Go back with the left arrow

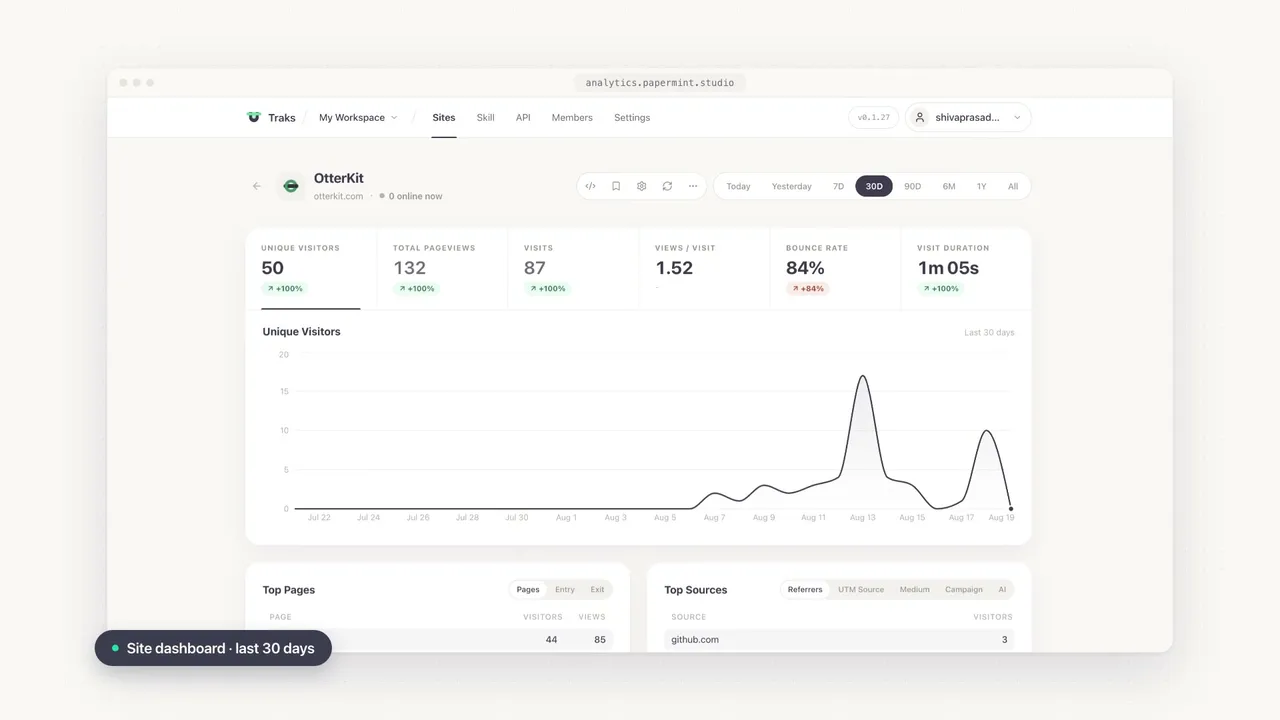point(257,186)
